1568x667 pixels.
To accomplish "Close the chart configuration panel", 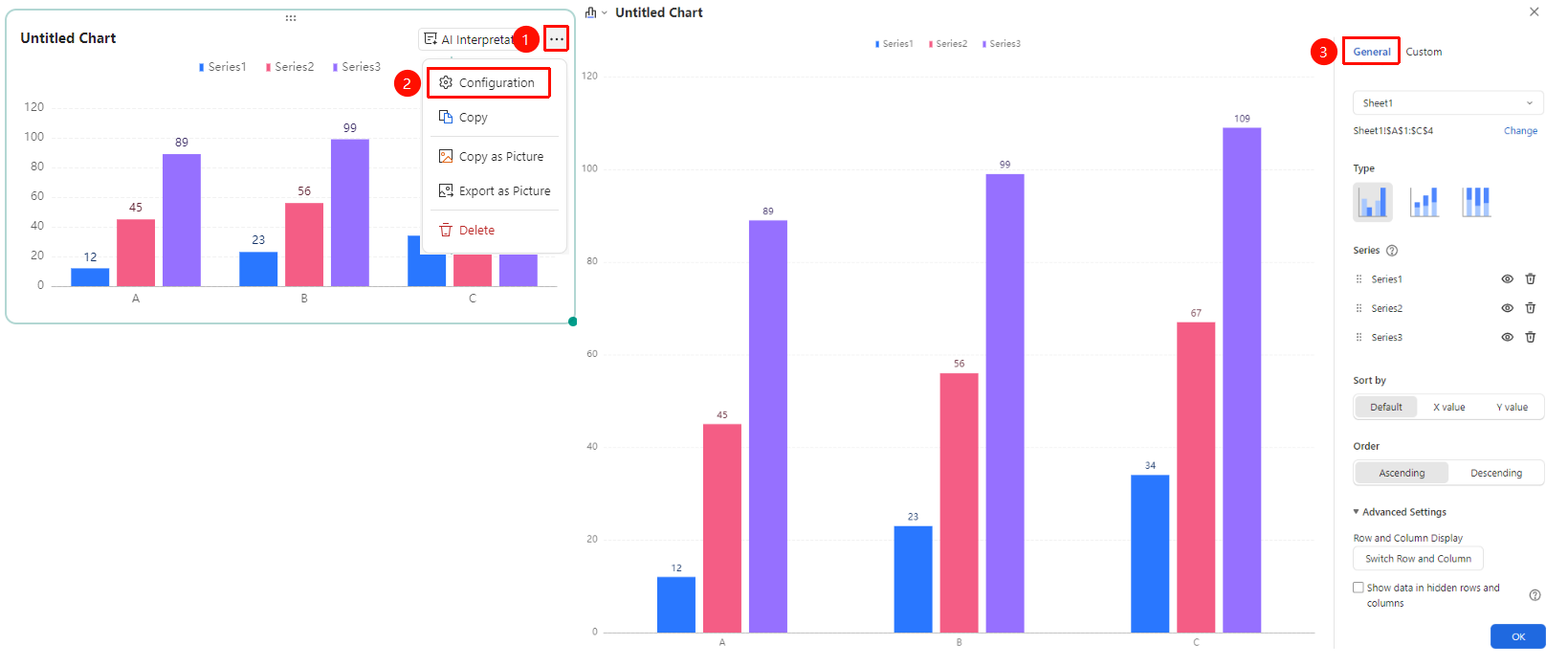I will (x=1535, y=12).
